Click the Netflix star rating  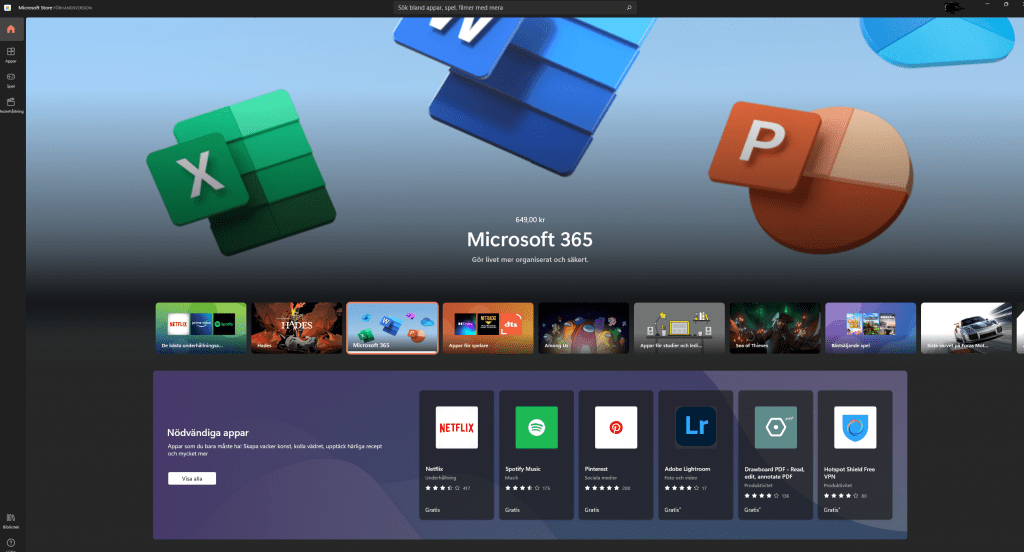[x=443, y=488]
